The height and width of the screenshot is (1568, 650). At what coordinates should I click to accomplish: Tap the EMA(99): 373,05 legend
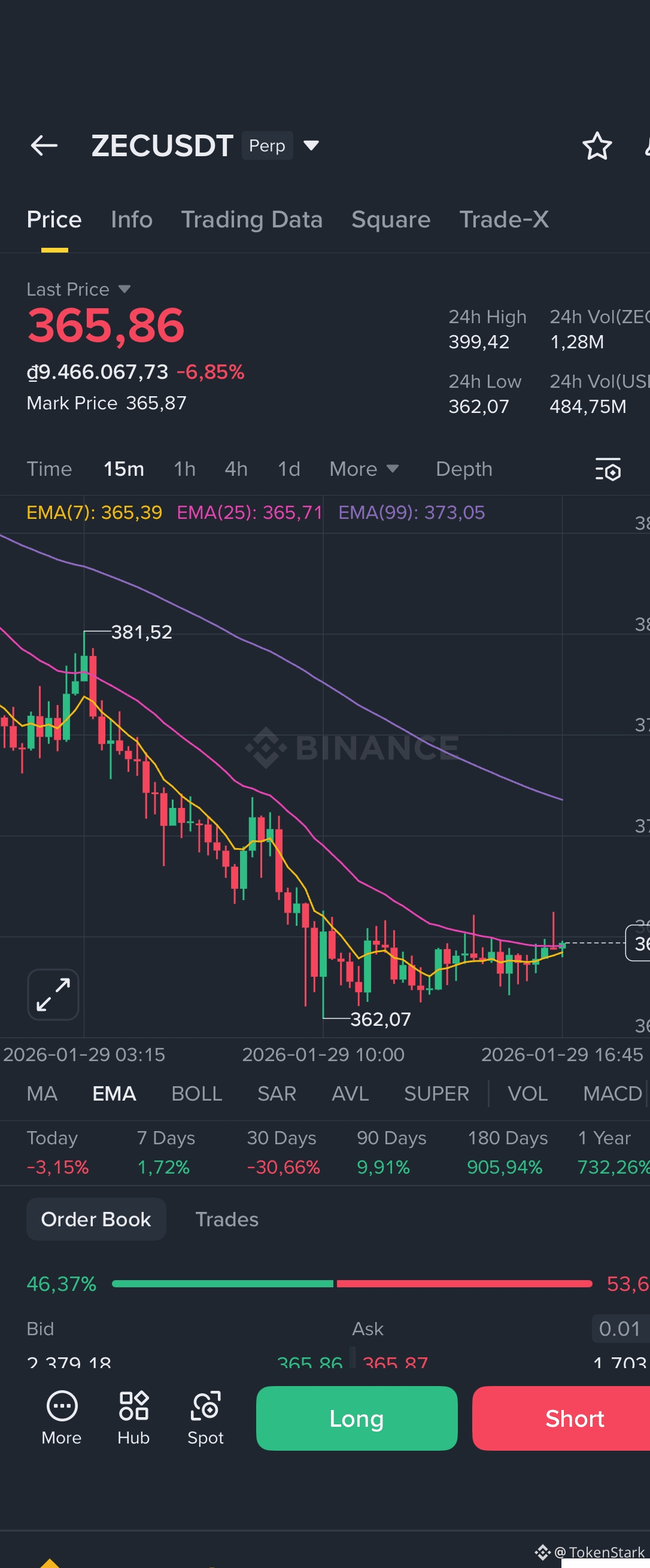(411, 512)
